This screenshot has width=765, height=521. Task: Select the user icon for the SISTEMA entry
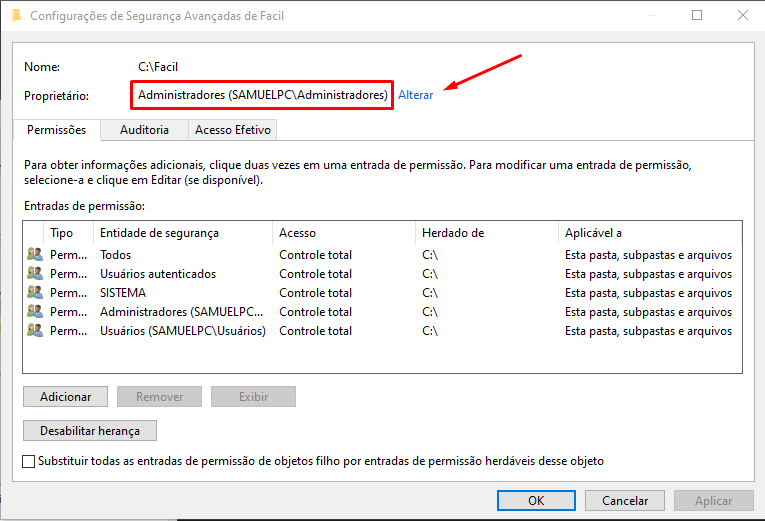pos(35,293)
